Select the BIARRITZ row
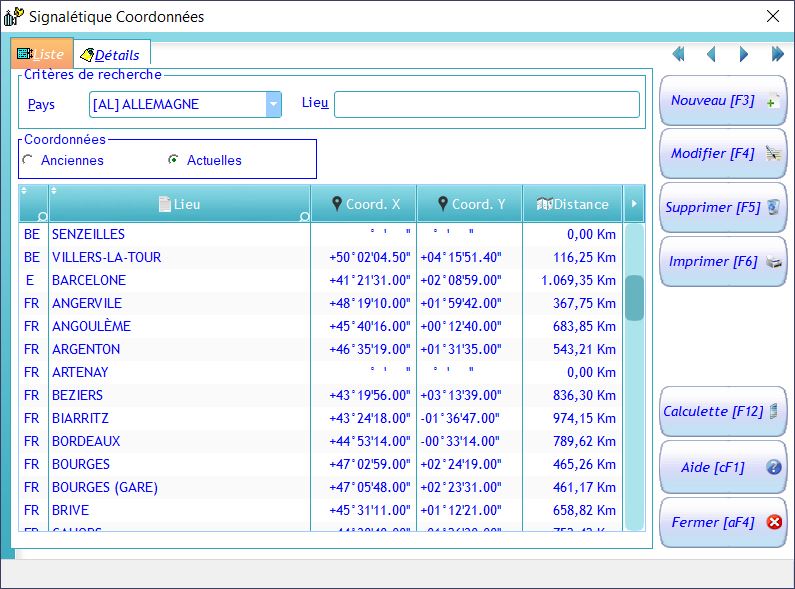Viewport: 795px width, 589px height. (320, 418)
